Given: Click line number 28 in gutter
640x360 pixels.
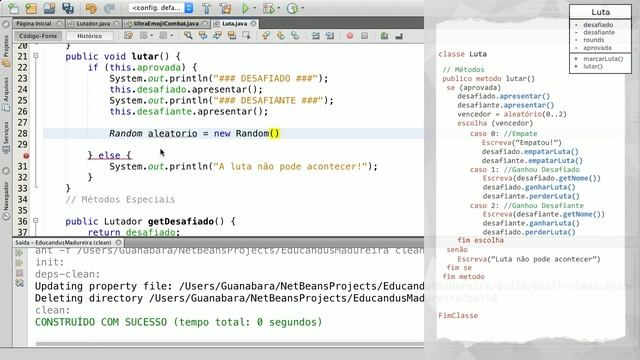Looking at the screenshot, I should click(22, 133).
